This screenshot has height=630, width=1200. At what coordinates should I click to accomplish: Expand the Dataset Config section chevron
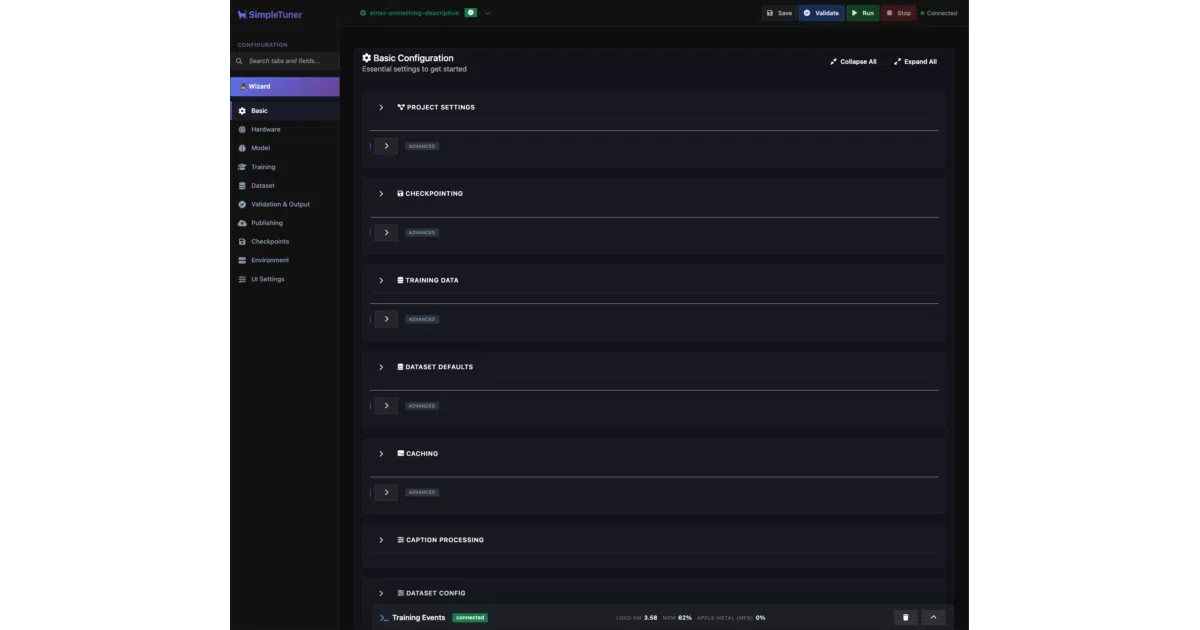pyautogui.click(x=381, y=593)
